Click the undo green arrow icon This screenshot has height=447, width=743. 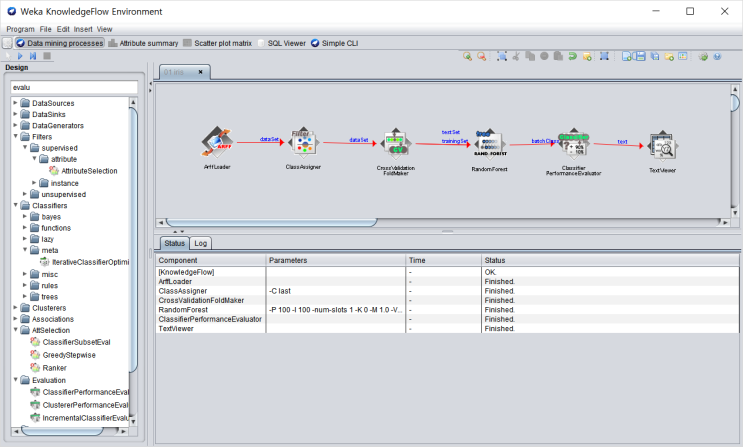(572, 56)
